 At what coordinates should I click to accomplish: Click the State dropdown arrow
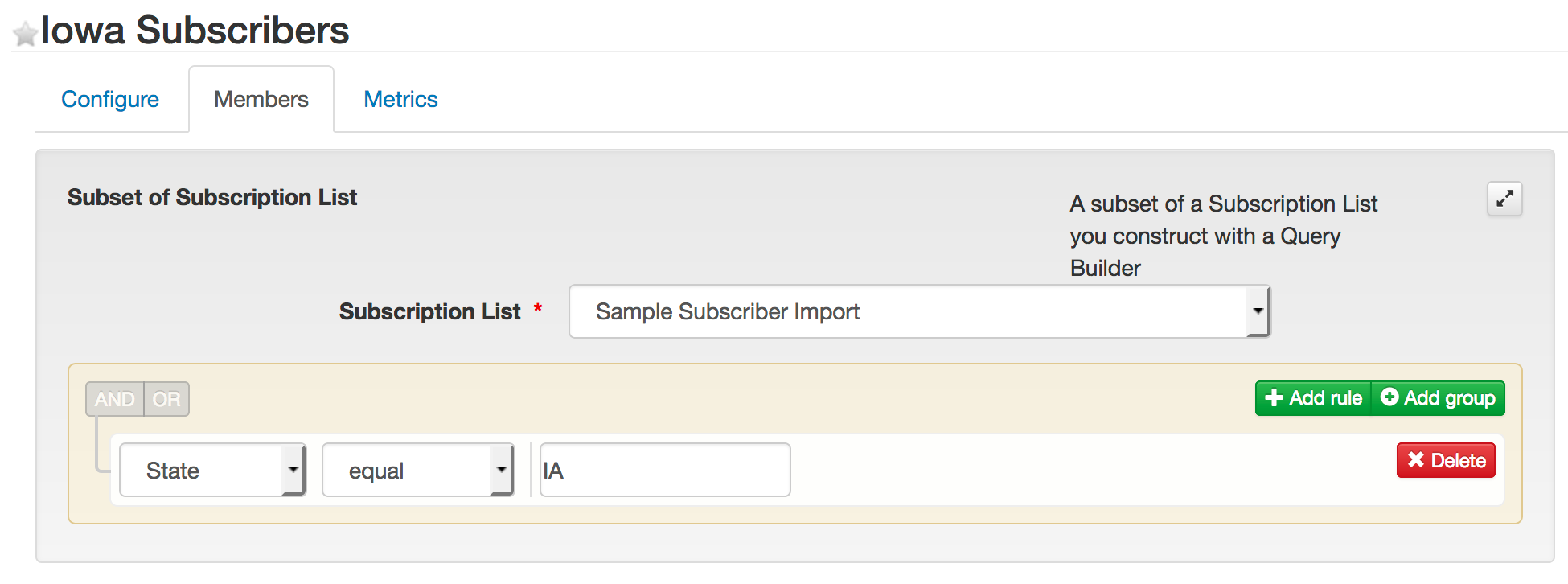click(293, 470)
